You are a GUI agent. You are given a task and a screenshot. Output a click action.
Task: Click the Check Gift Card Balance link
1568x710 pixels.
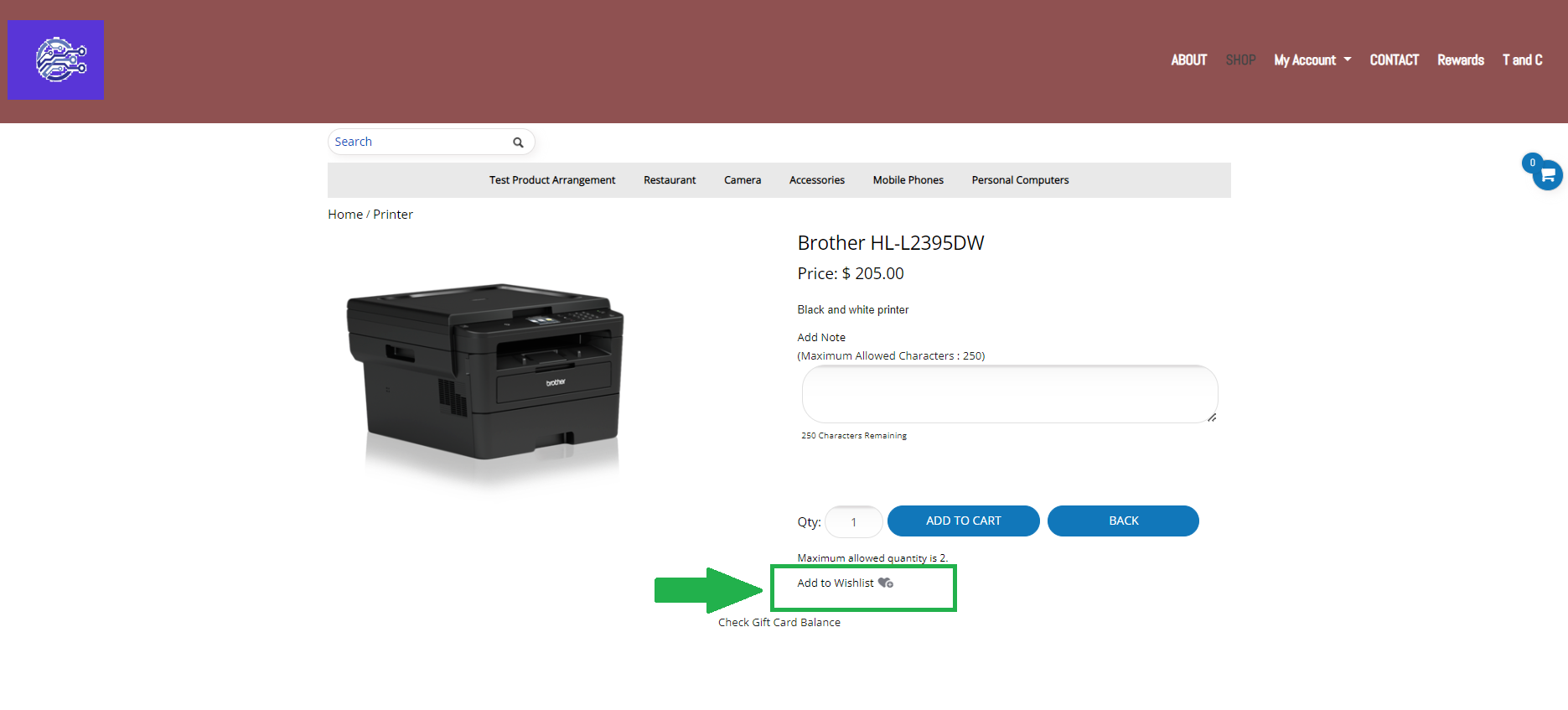click(x=779, y=622)
